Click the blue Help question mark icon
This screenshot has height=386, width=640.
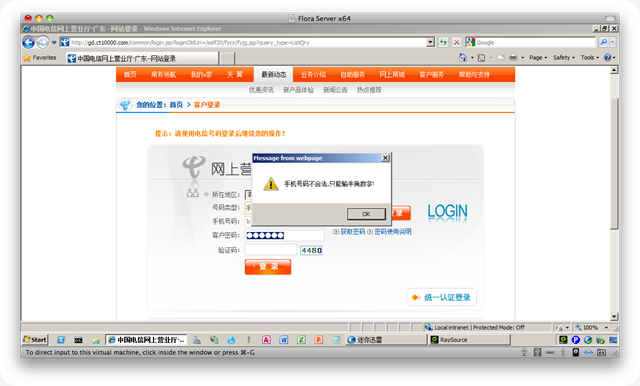[608, 58]
